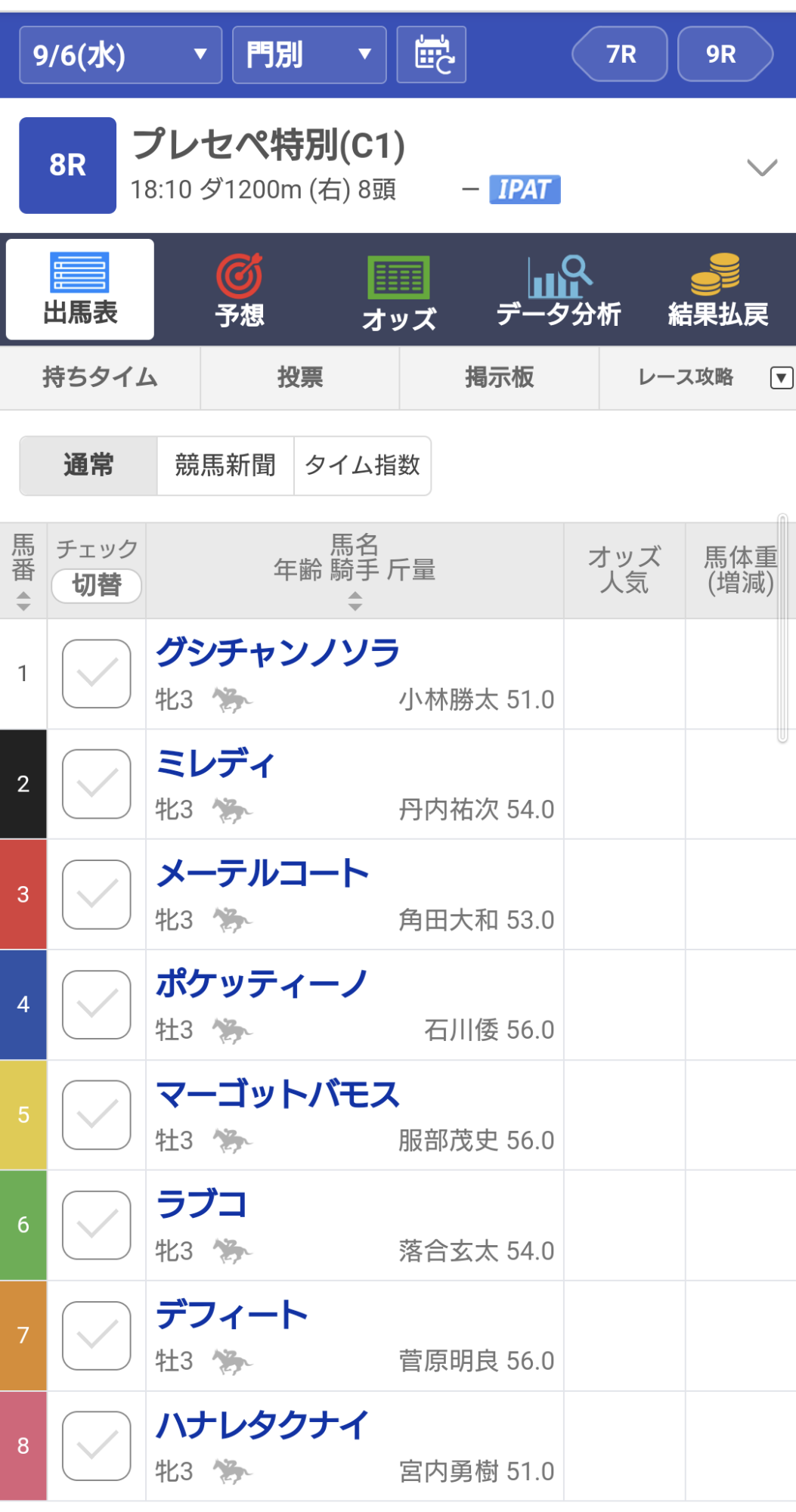796x1512 pixels.
Task: Open the オッズ table icon
Action: click(x=398, y=277)
